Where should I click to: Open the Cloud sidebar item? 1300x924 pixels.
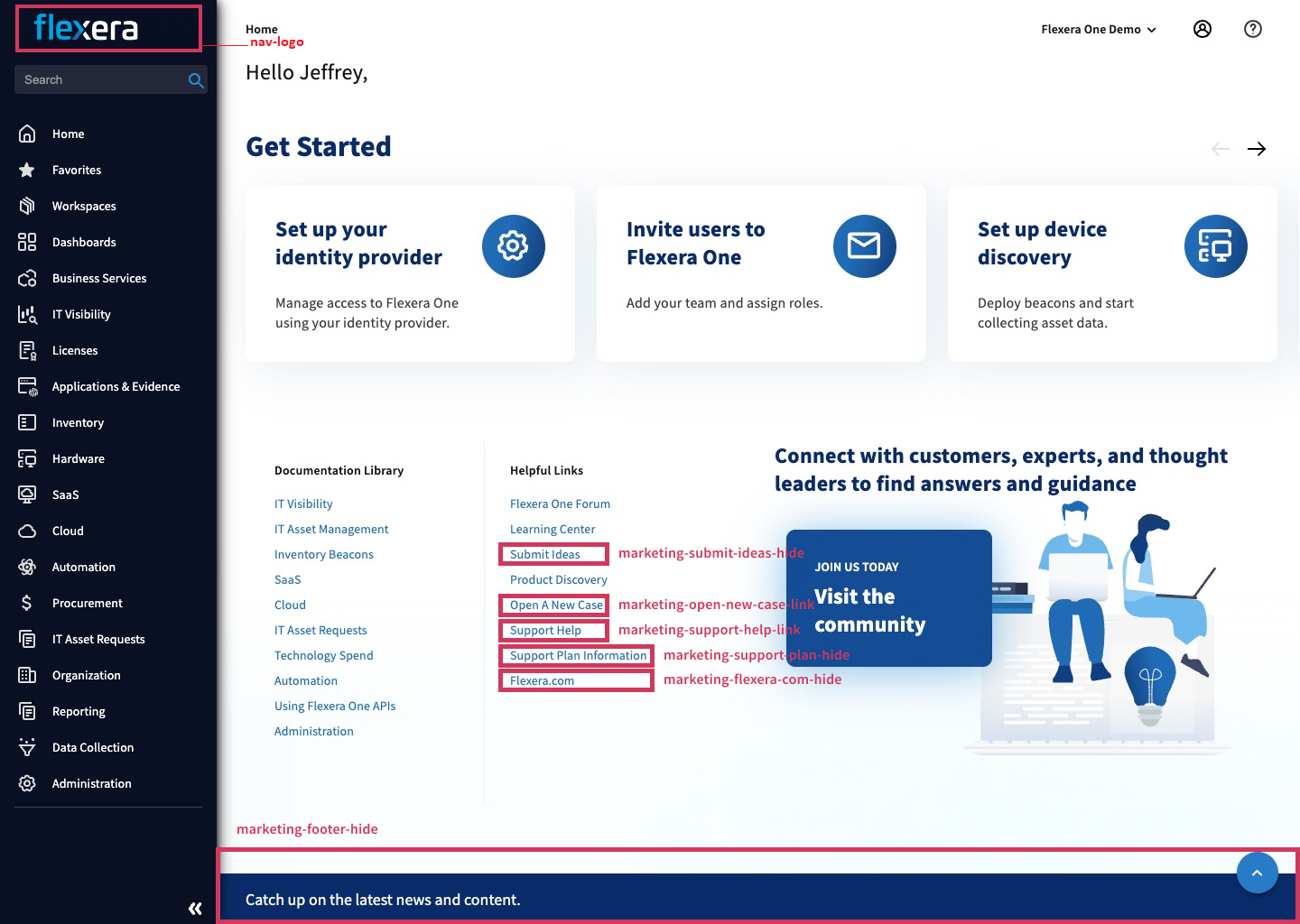click(68, 531)
